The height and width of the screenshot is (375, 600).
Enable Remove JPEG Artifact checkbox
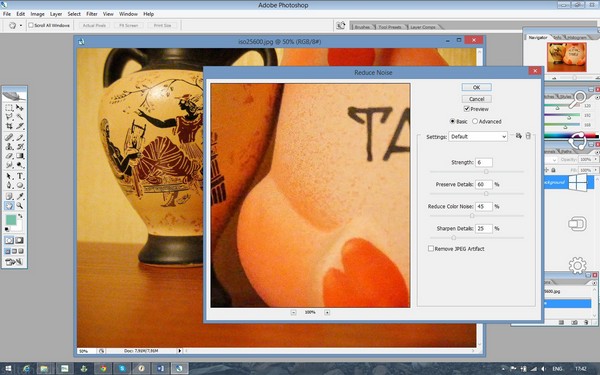(x=431, y=249)
